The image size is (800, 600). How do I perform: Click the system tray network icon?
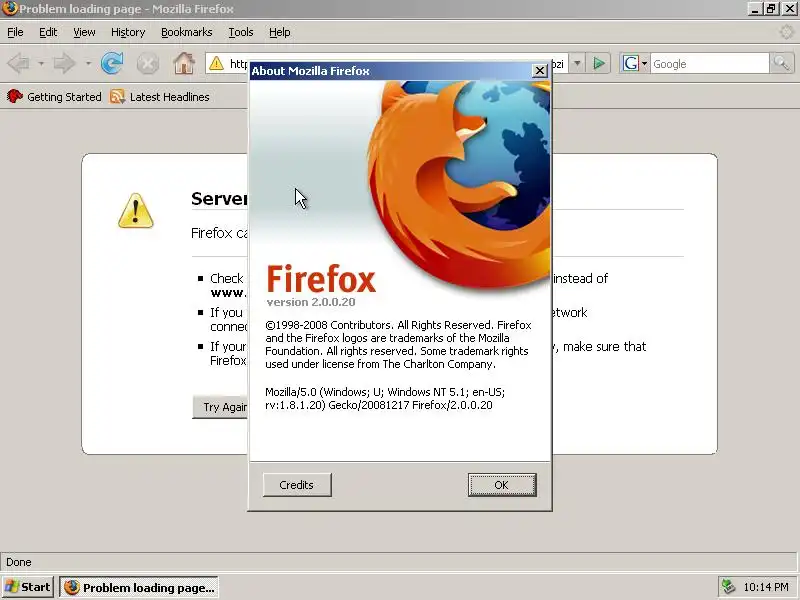pos(728,587)
